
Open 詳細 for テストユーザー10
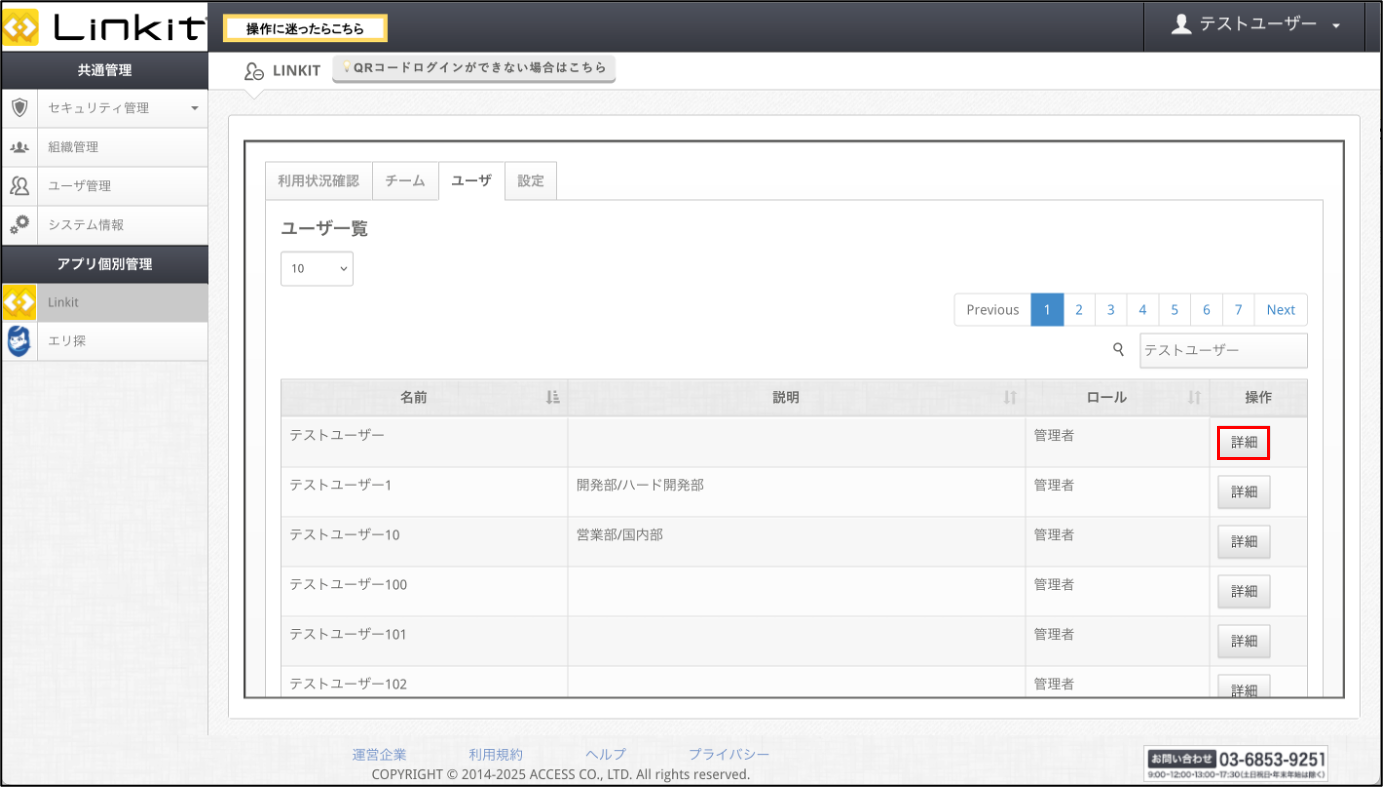(1243, 541)
